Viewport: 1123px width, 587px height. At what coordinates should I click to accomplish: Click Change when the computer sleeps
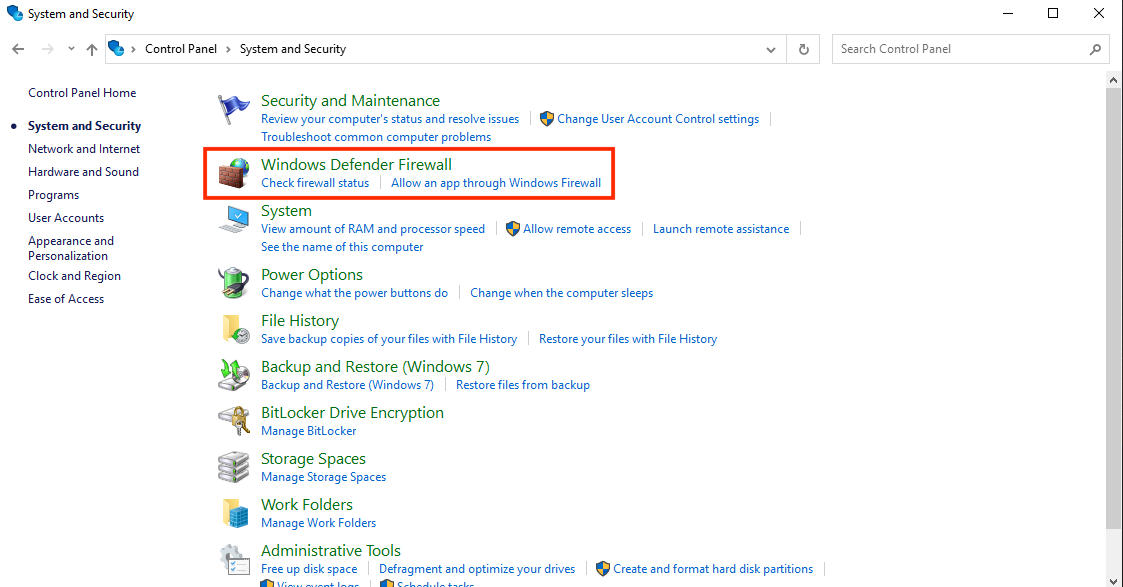tap(562, 293)
